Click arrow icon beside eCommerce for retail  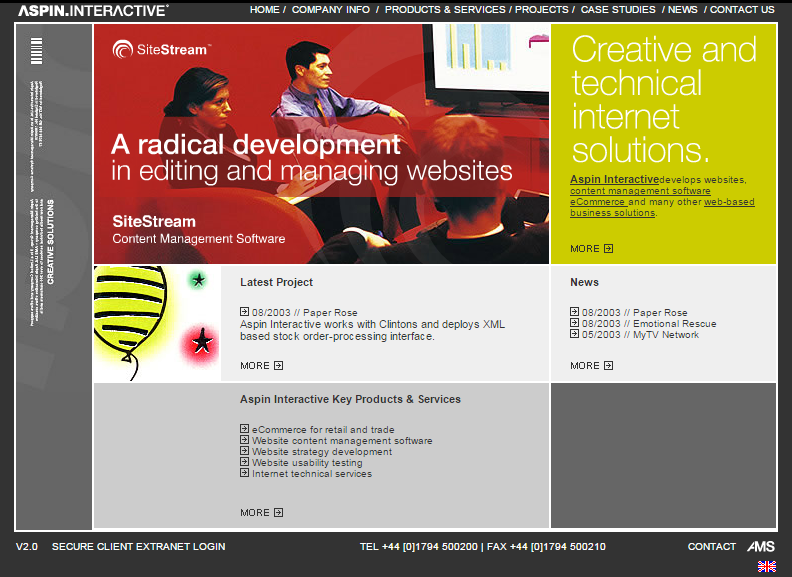(244, 428)
